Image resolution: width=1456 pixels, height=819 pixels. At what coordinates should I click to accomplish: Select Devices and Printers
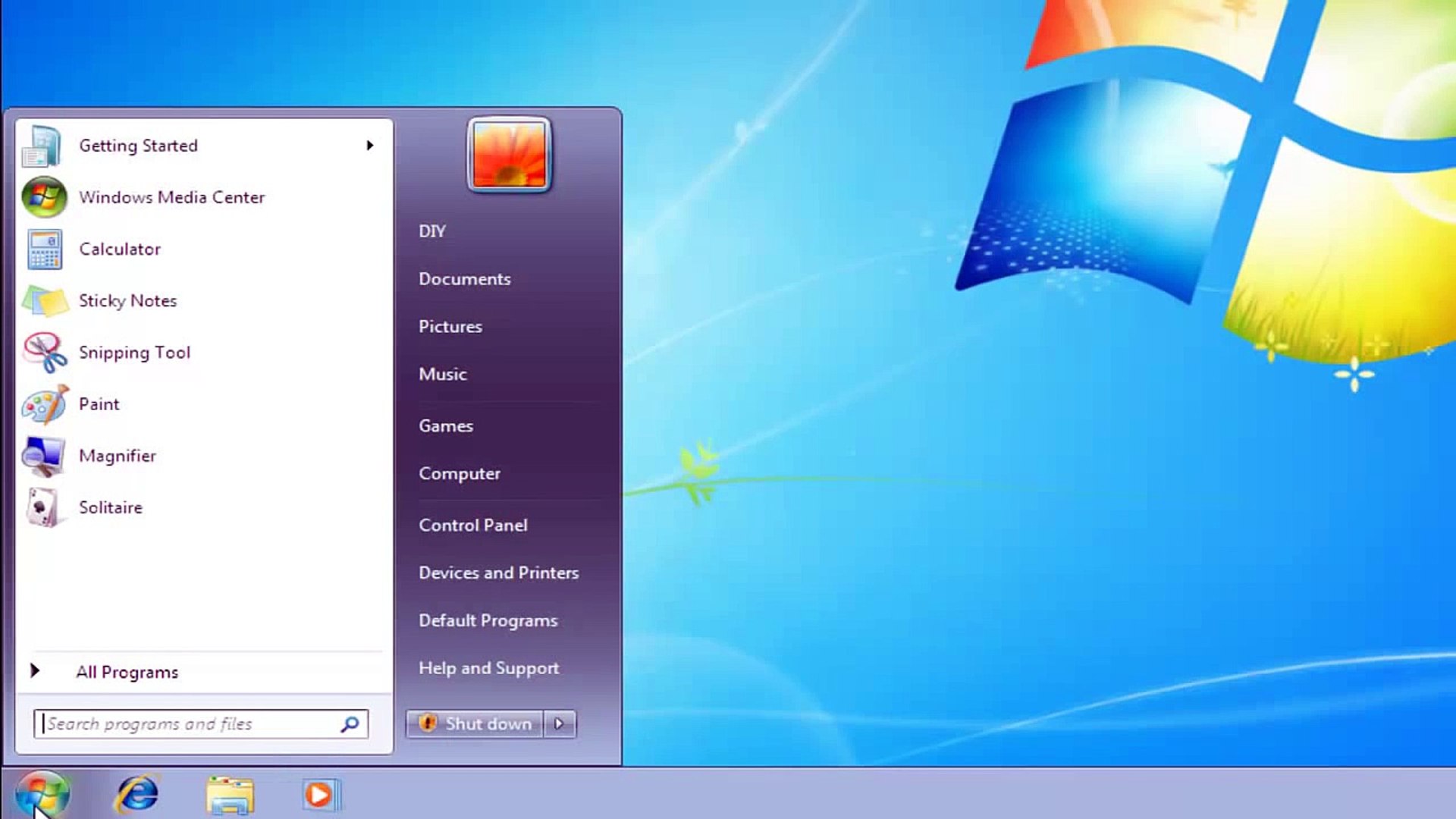click(x=498, y=573)
